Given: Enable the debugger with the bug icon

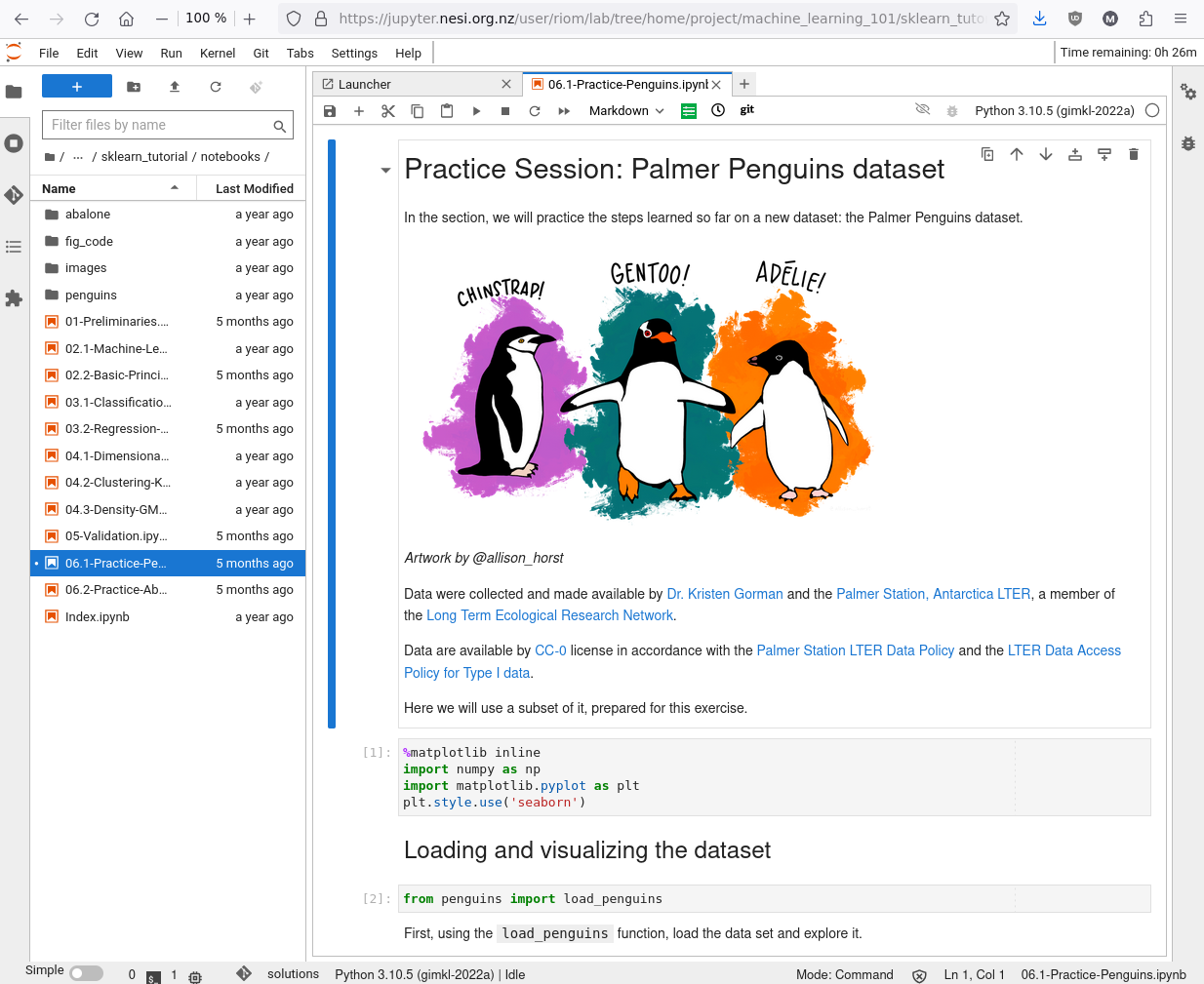Looking at the screenshot, I should click(951, 110).
